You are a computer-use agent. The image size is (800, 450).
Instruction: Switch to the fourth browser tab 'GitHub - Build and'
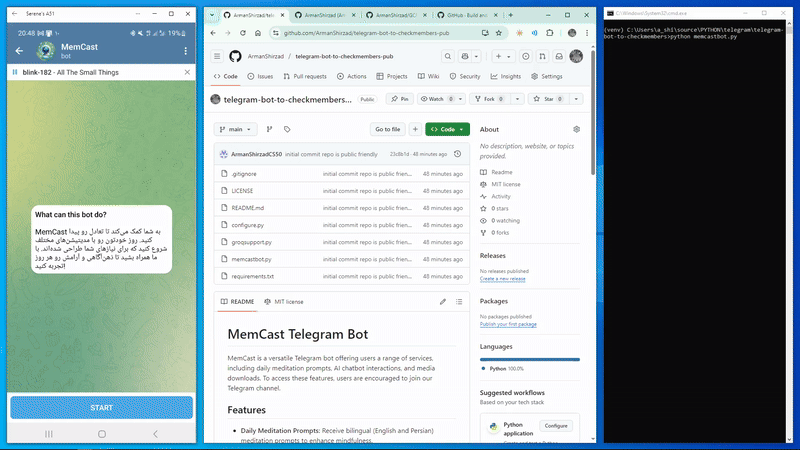[x=466, y=15]
